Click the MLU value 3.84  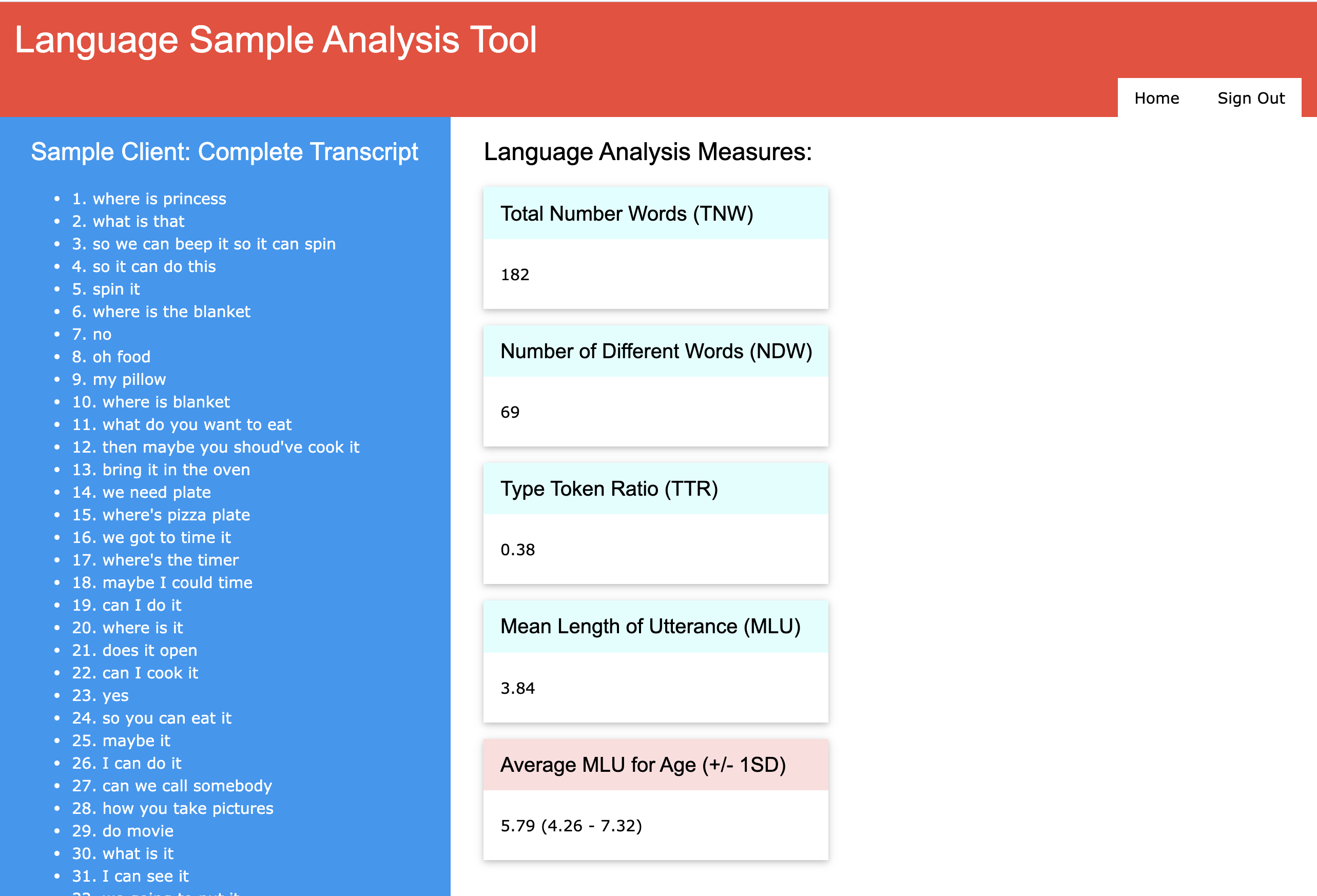(x=517, y=688)
